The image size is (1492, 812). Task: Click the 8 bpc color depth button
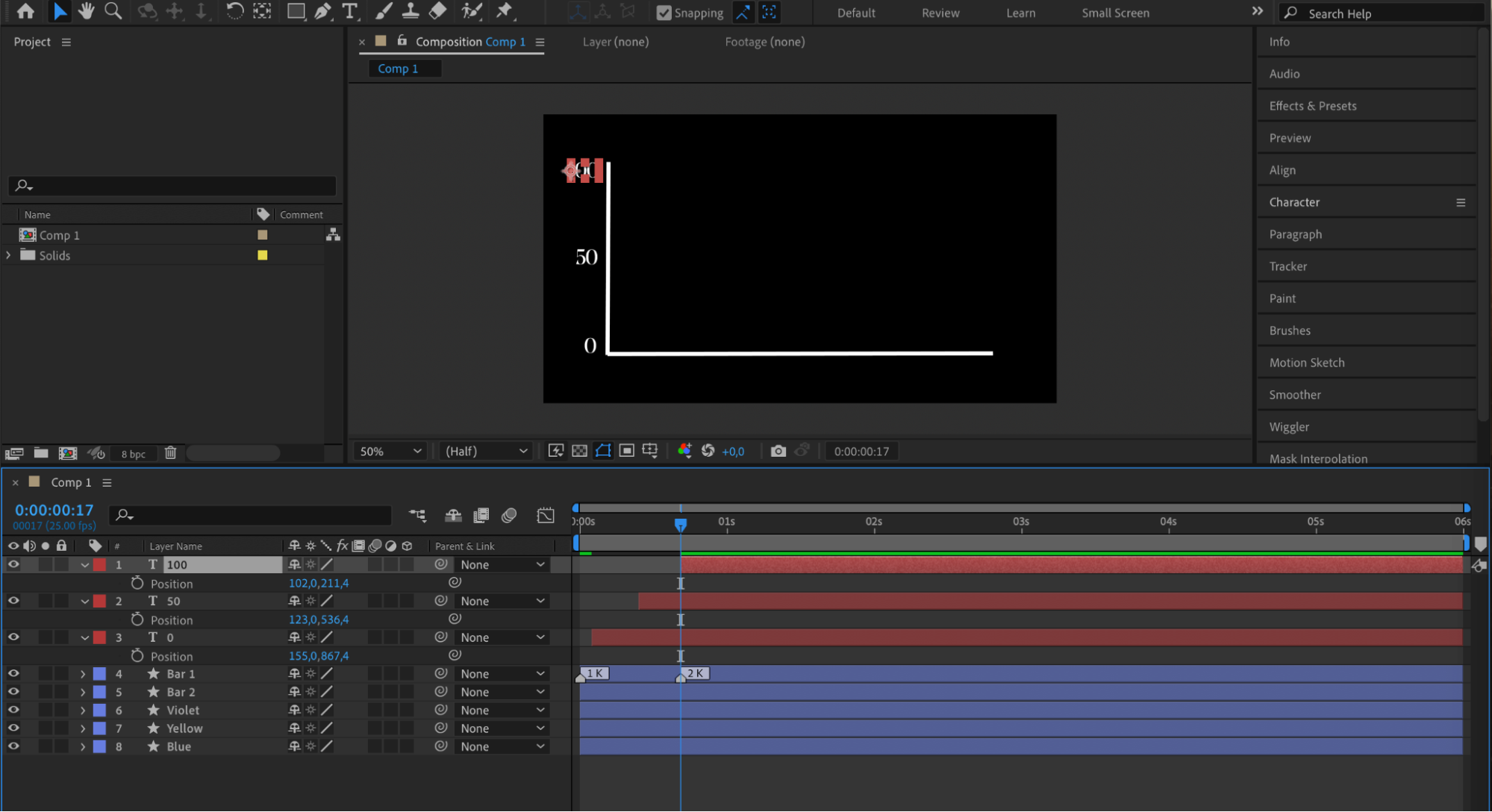(133, 454)
